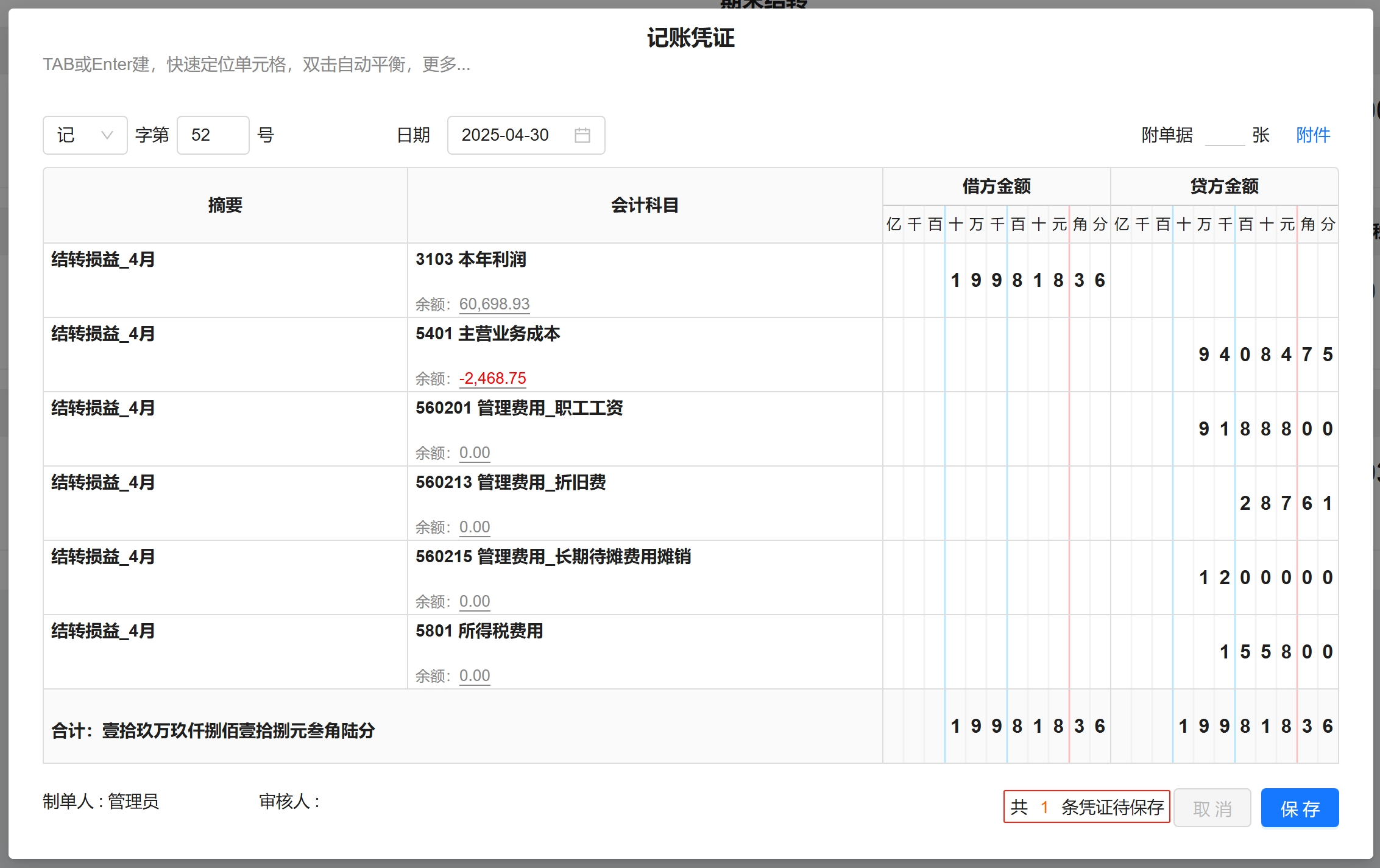Click the 560213 管理费用_折旧费 account cell
The image size is (1380, 868).
click(x=511, y=482)
